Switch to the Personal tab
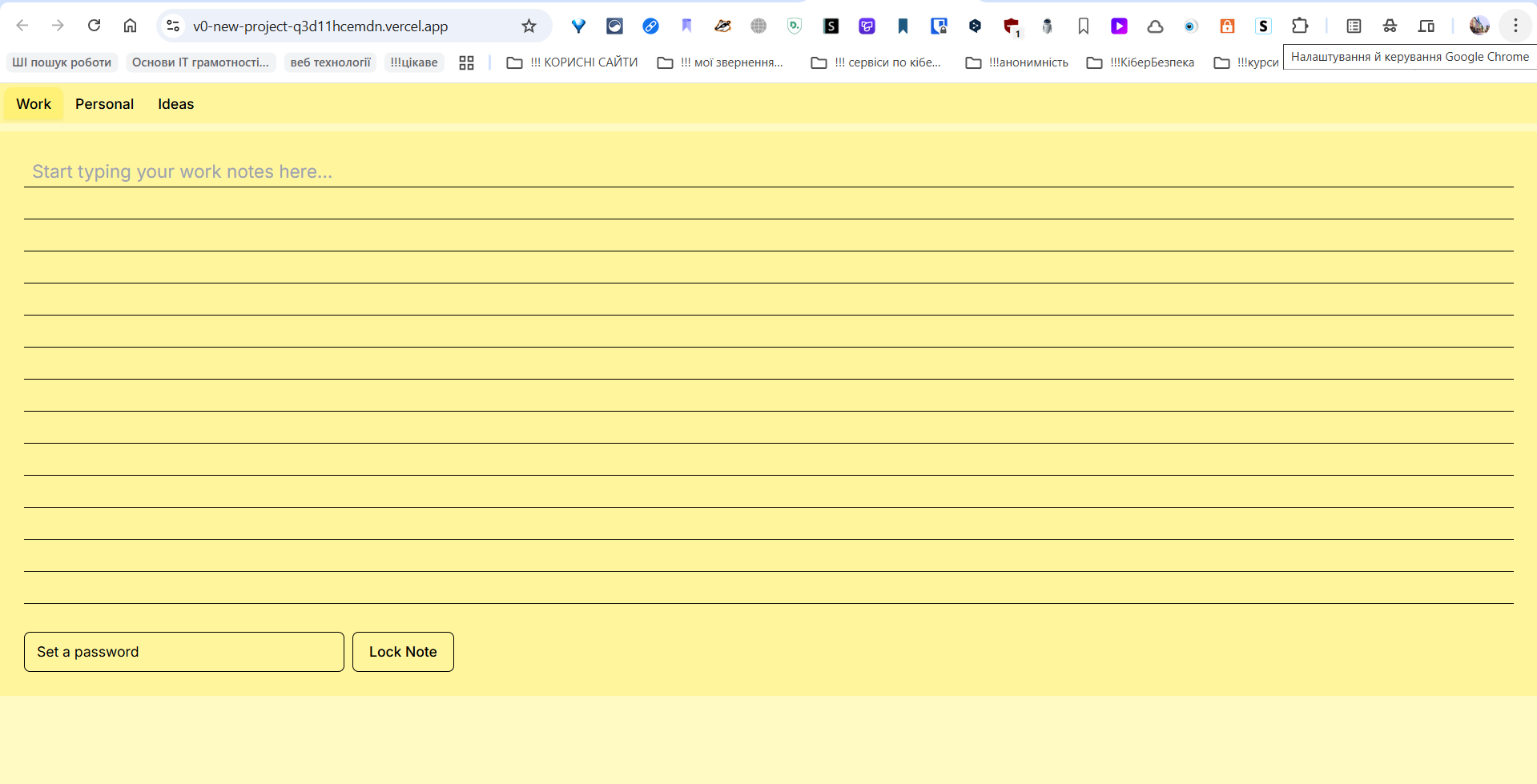This screenshot has height=784, width=1537. pos(104,104)
